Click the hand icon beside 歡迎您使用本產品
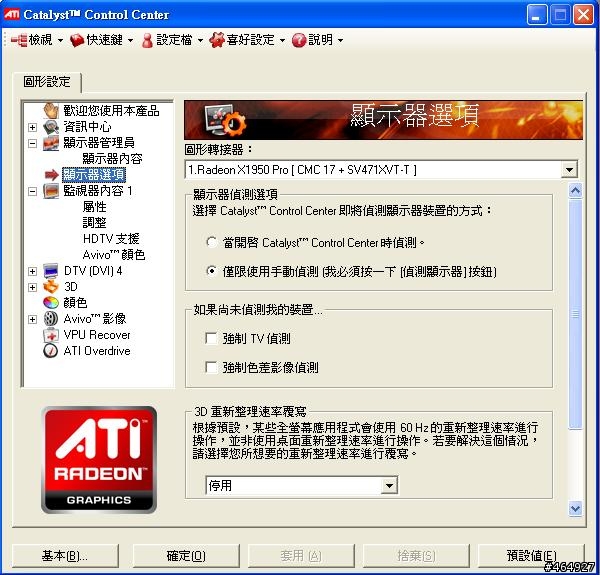 [51, 111]
